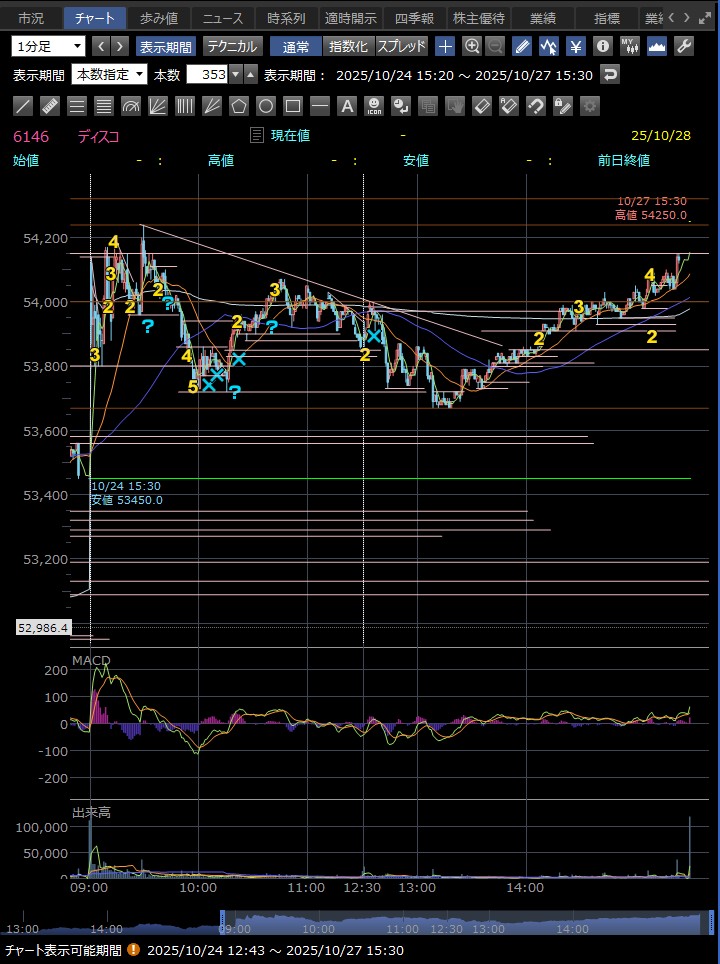This screenshot has width=720, height=964.
Task: Click the yen symbol toolbar icon
Action: (x=576, y=46)
